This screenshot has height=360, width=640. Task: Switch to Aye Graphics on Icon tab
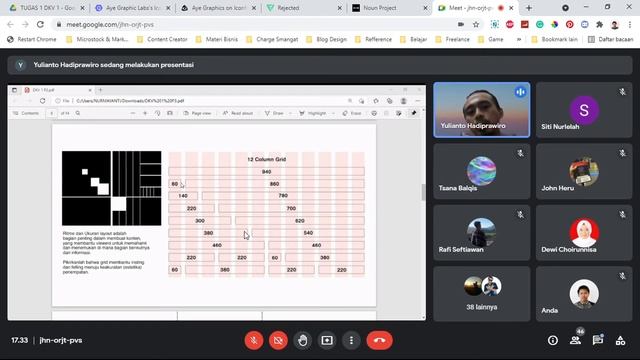(x=218, y=8)
